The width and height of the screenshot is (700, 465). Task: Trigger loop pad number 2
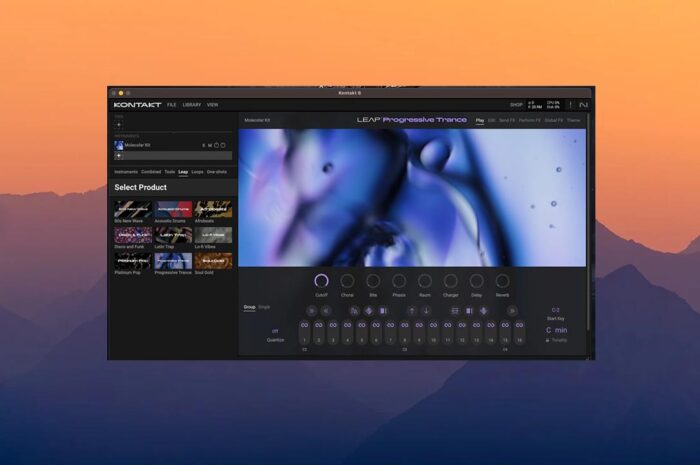click(319, 332)
